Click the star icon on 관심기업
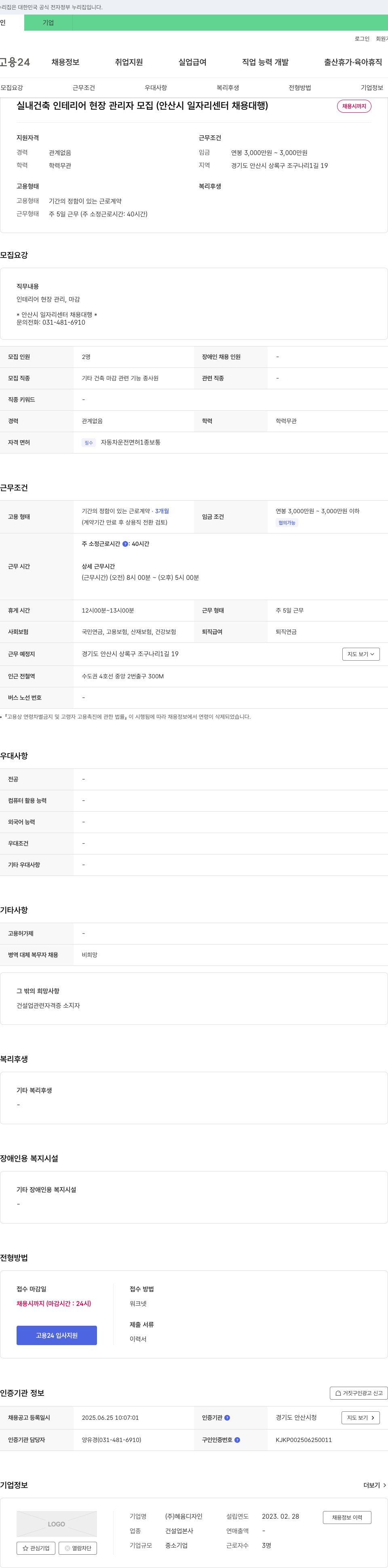Screen dimensions: 388x1568 pyautogui.click(x=25, y=1548)
